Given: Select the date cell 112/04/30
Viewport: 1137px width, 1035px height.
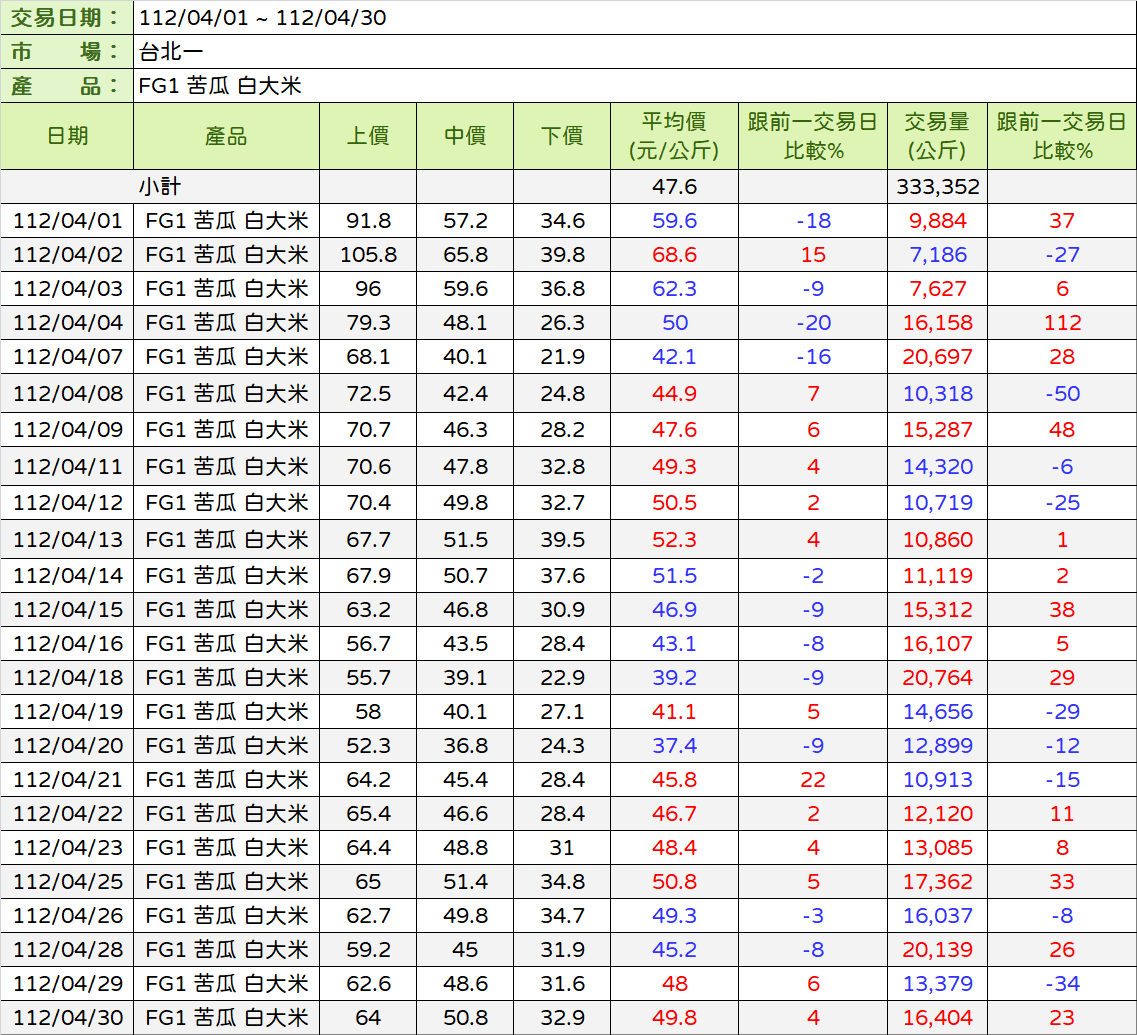Looking at the screenshot, I should point(67,1018).
